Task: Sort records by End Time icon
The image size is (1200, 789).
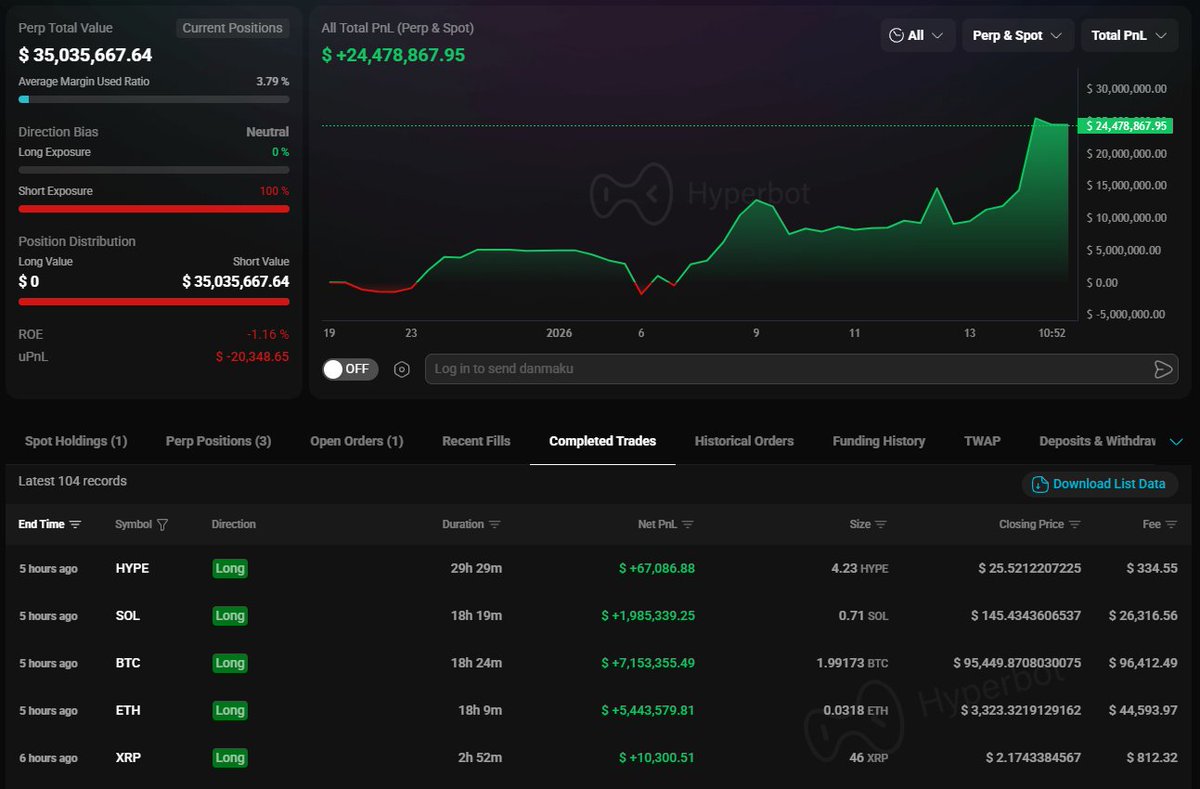Action: coord(76,524)
